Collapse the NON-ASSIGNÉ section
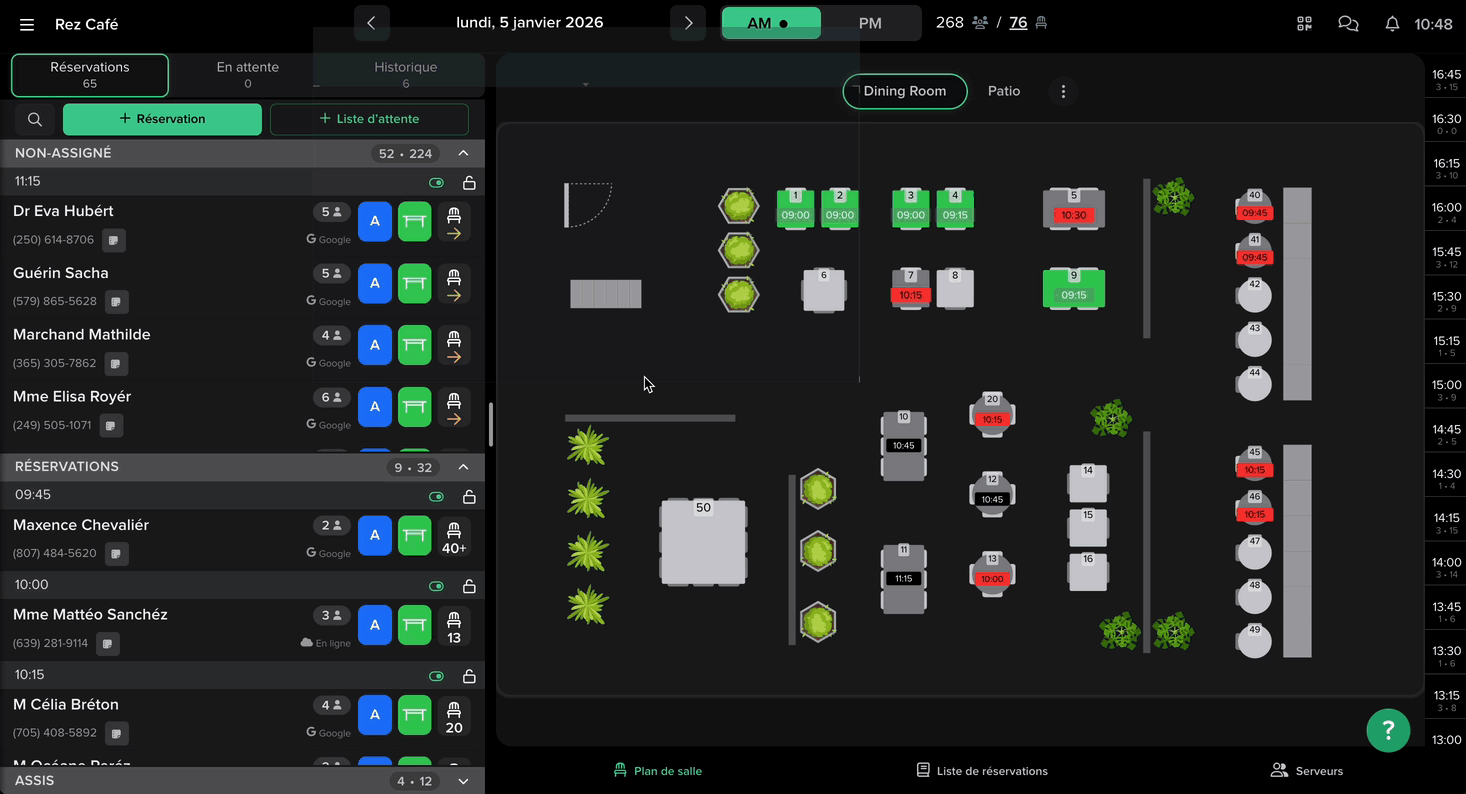 463,153
